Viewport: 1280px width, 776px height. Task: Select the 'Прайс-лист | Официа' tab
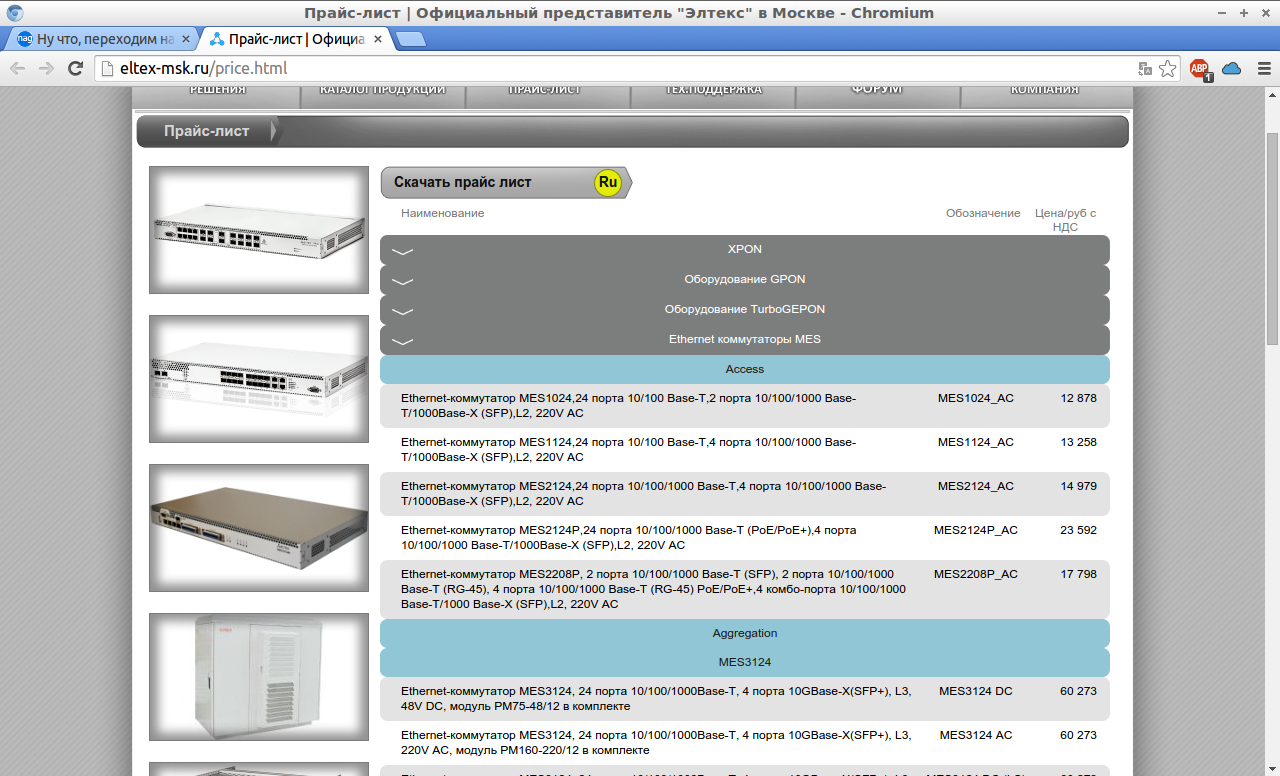pyautogui.click(x=294, y=40)
